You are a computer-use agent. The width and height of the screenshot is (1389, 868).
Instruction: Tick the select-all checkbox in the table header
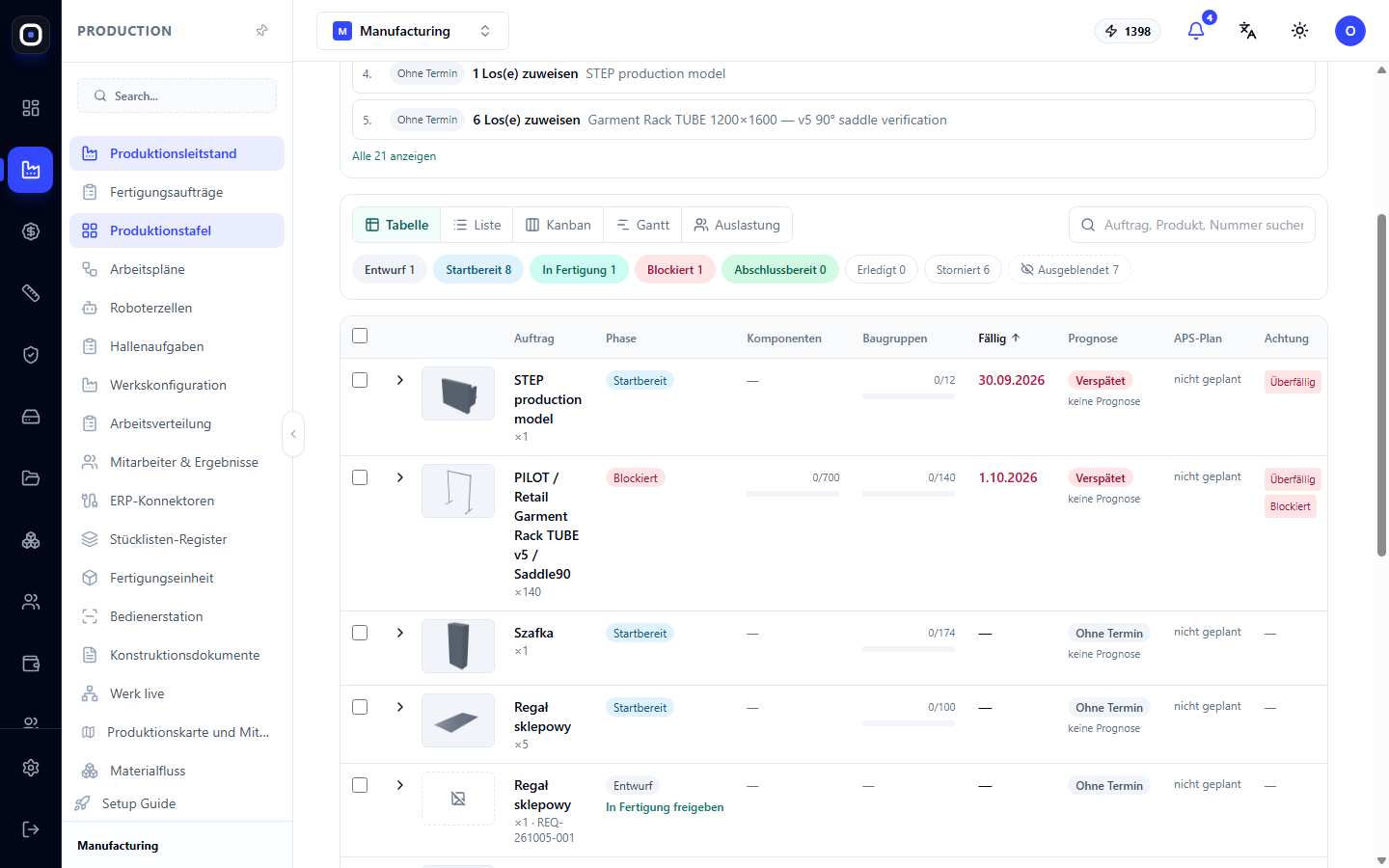coord(360,336)
